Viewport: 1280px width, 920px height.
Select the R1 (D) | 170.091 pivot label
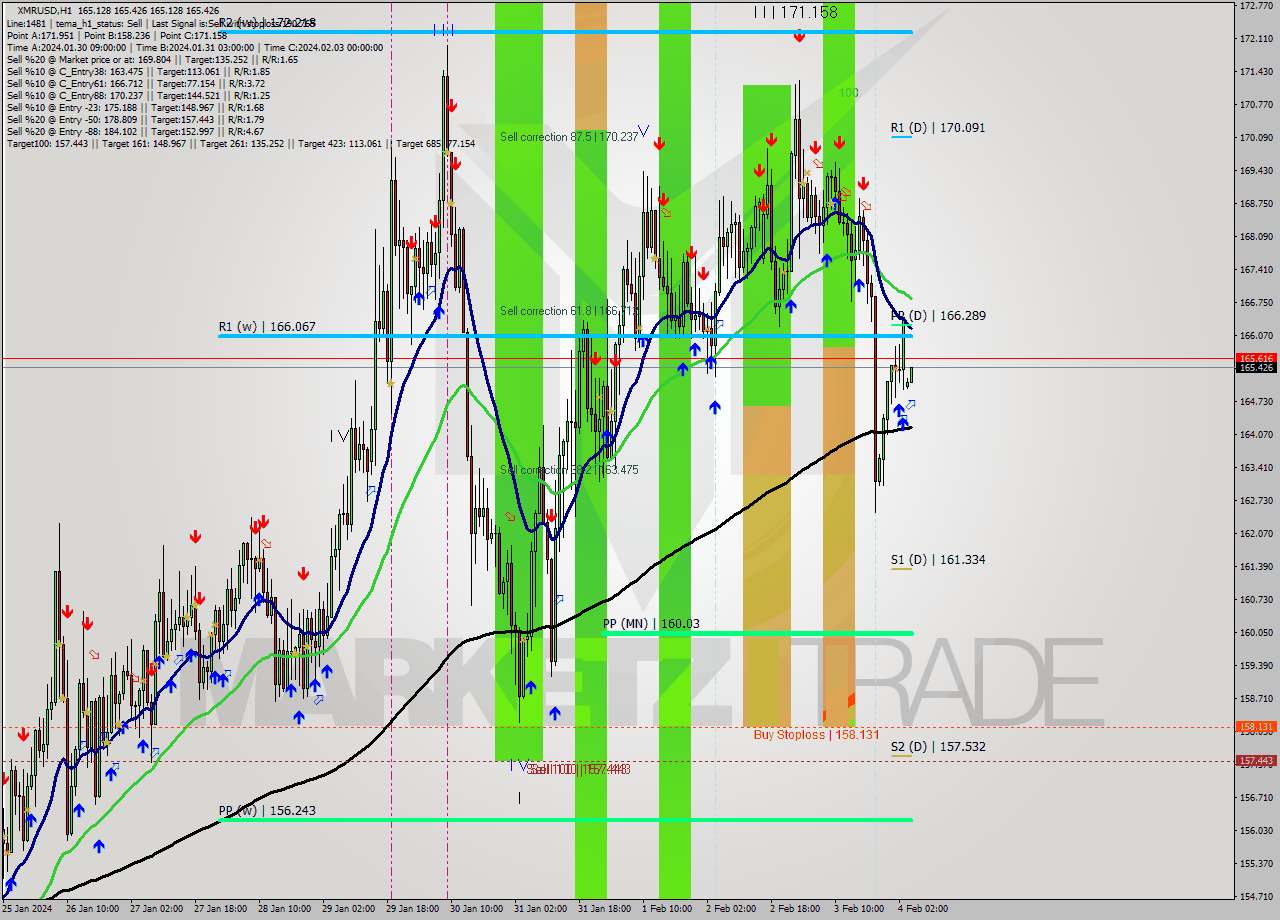[x=938, y=128]
